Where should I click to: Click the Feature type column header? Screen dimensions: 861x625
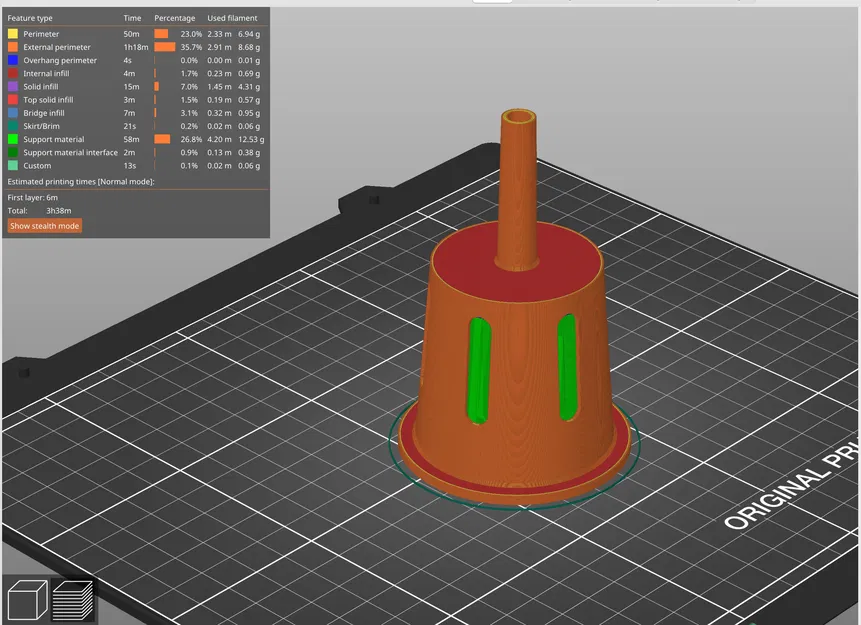click(x=30, y=18)
